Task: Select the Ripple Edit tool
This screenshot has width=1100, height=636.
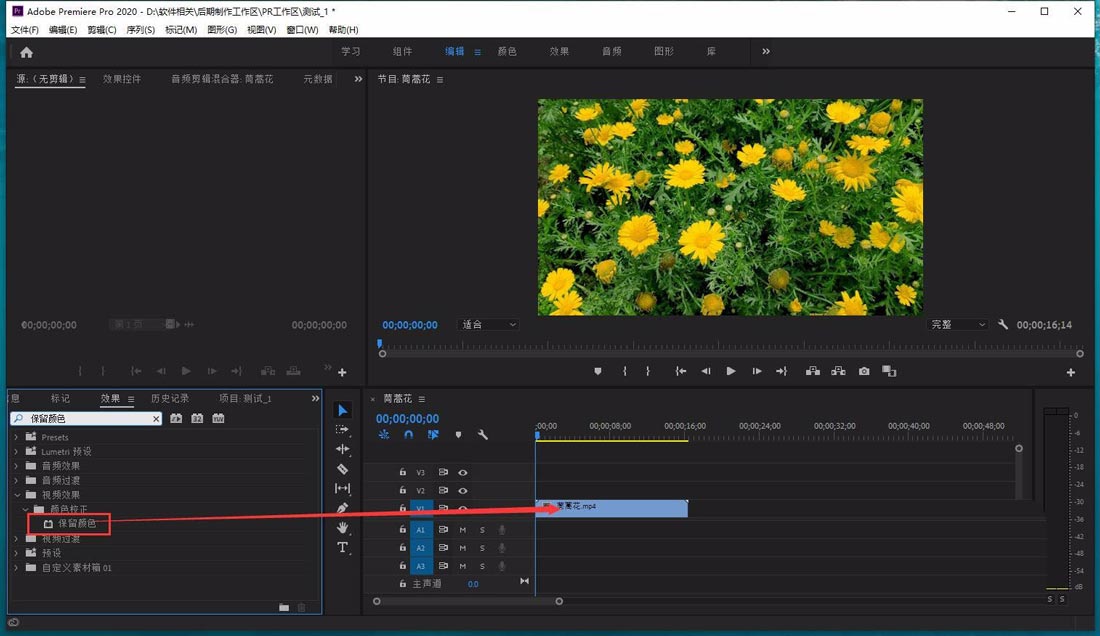Action: tap(342, 449)
